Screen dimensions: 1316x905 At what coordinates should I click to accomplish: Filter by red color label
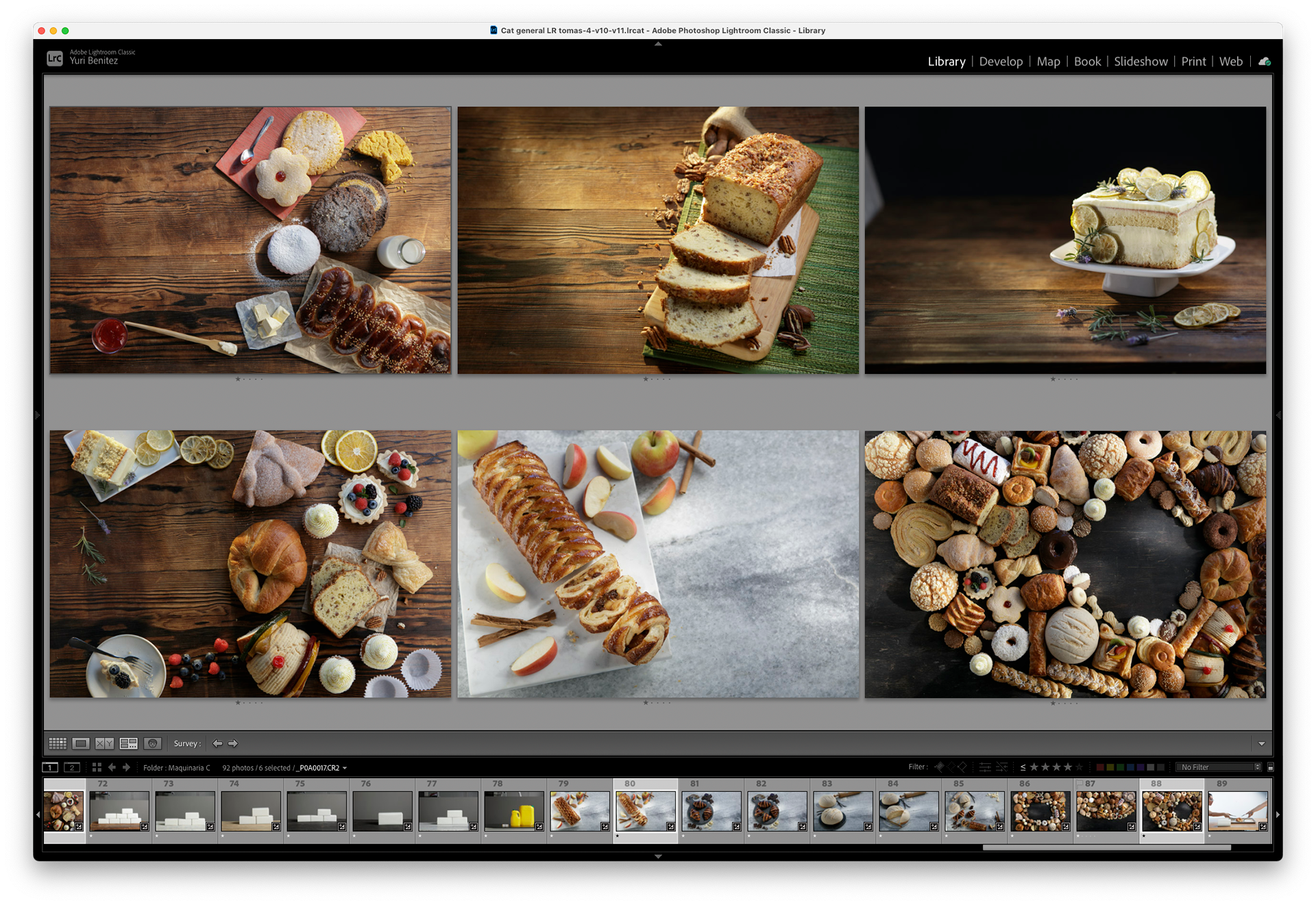coord(1100,767)
